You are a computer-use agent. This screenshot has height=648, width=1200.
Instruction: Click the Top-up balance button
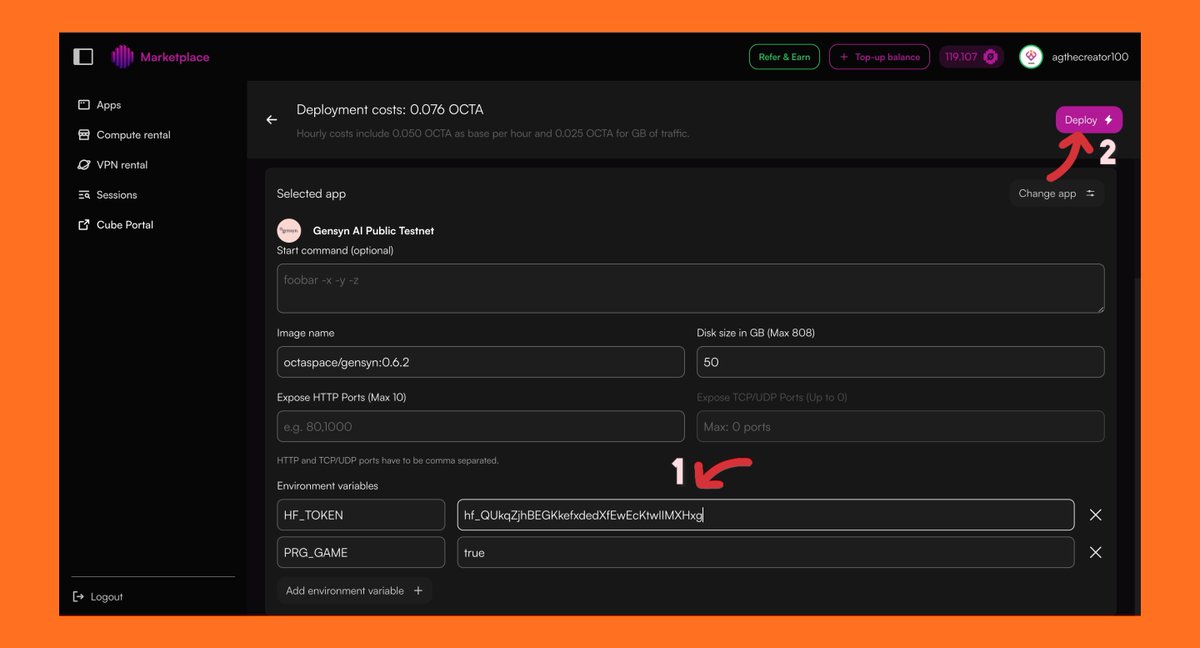880,57
